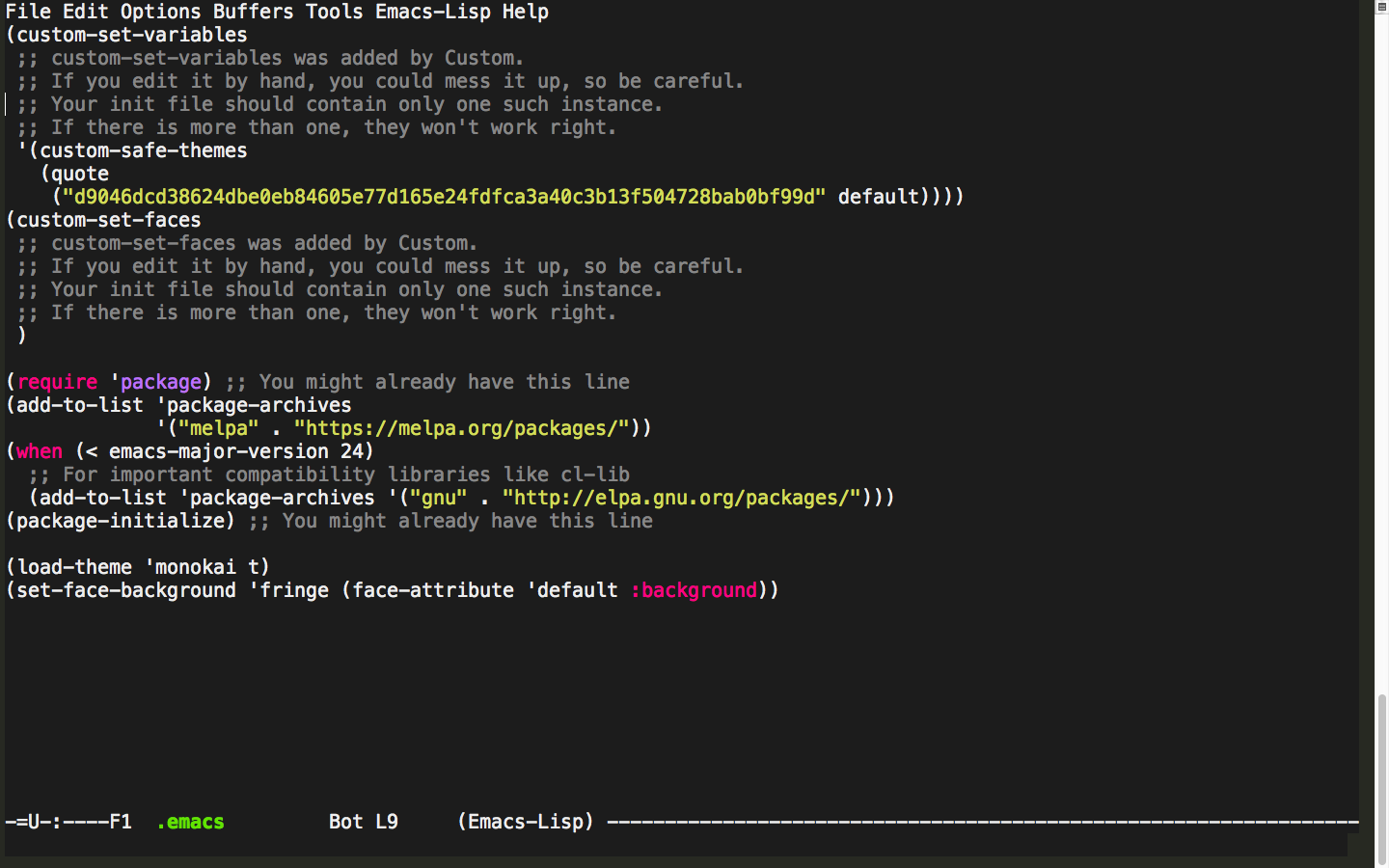Place cursor on the word require
1389x868 pixels.
tap(58, 382)
